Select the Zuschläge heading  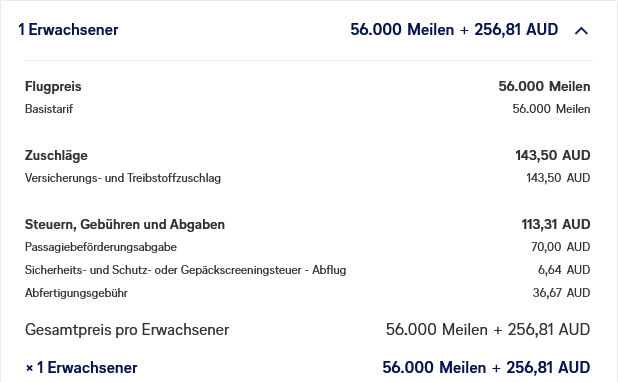point(56,155)
